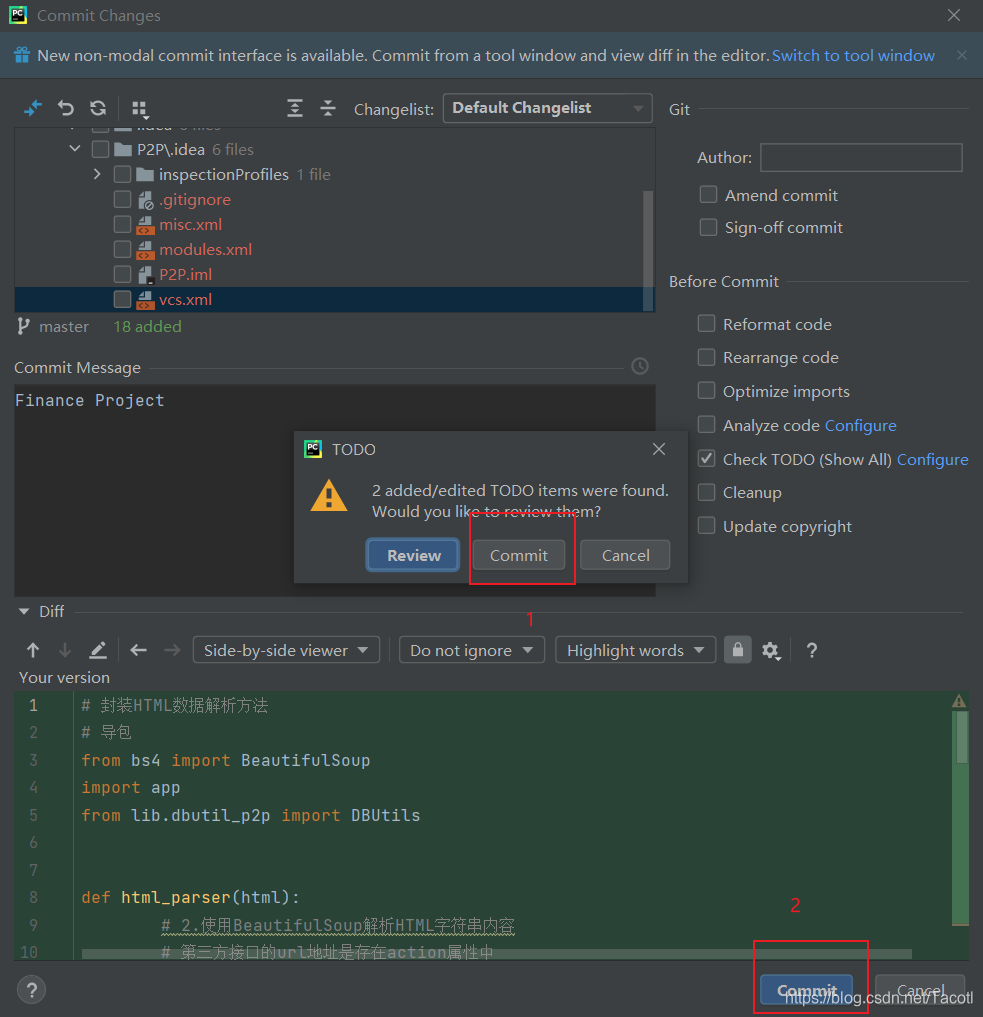
Task: Enable Update copyright option
Action: (x=706, y=526)
